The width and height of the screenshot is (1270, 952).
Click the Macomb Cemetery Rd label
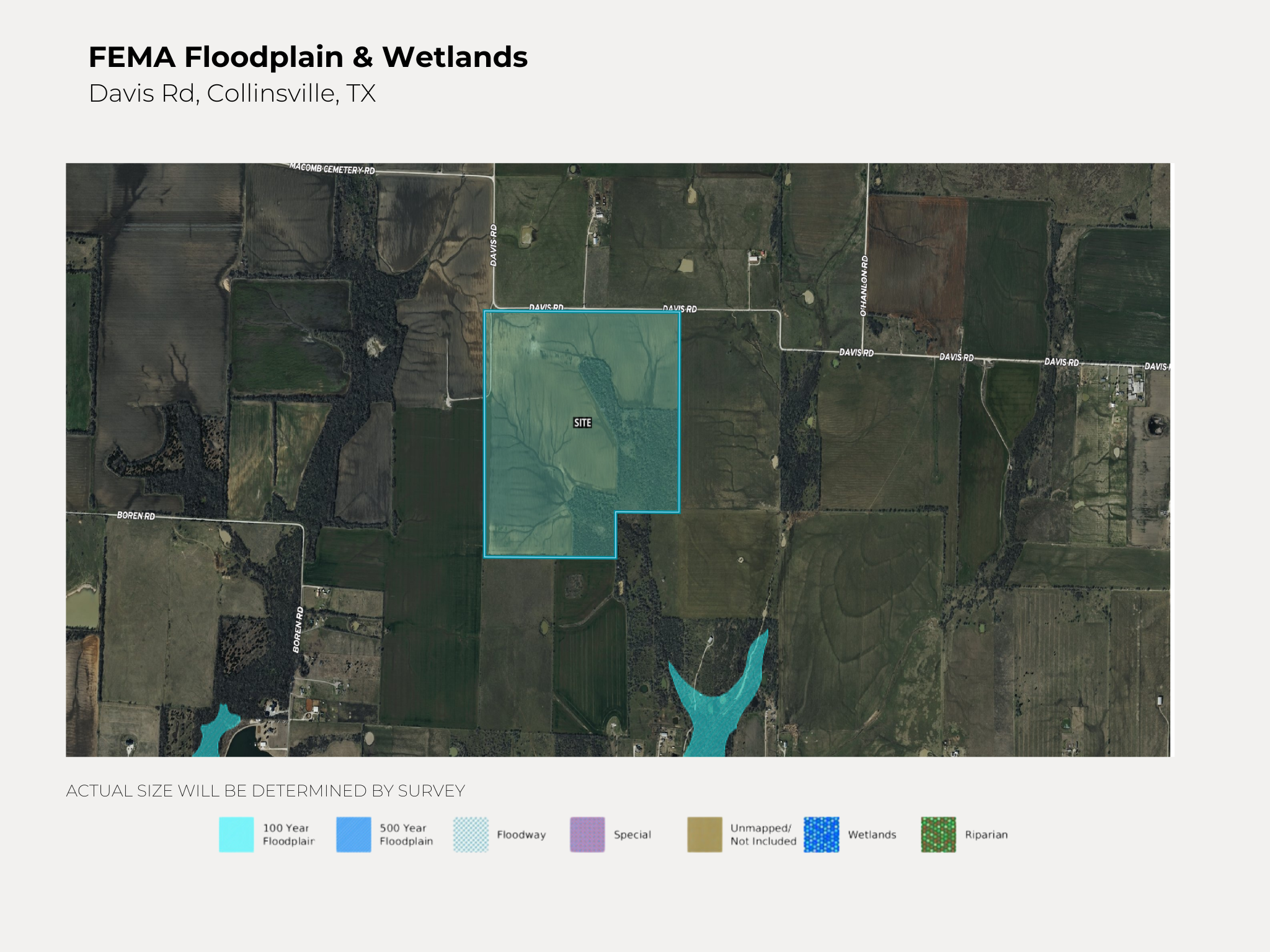click(332, 169)
